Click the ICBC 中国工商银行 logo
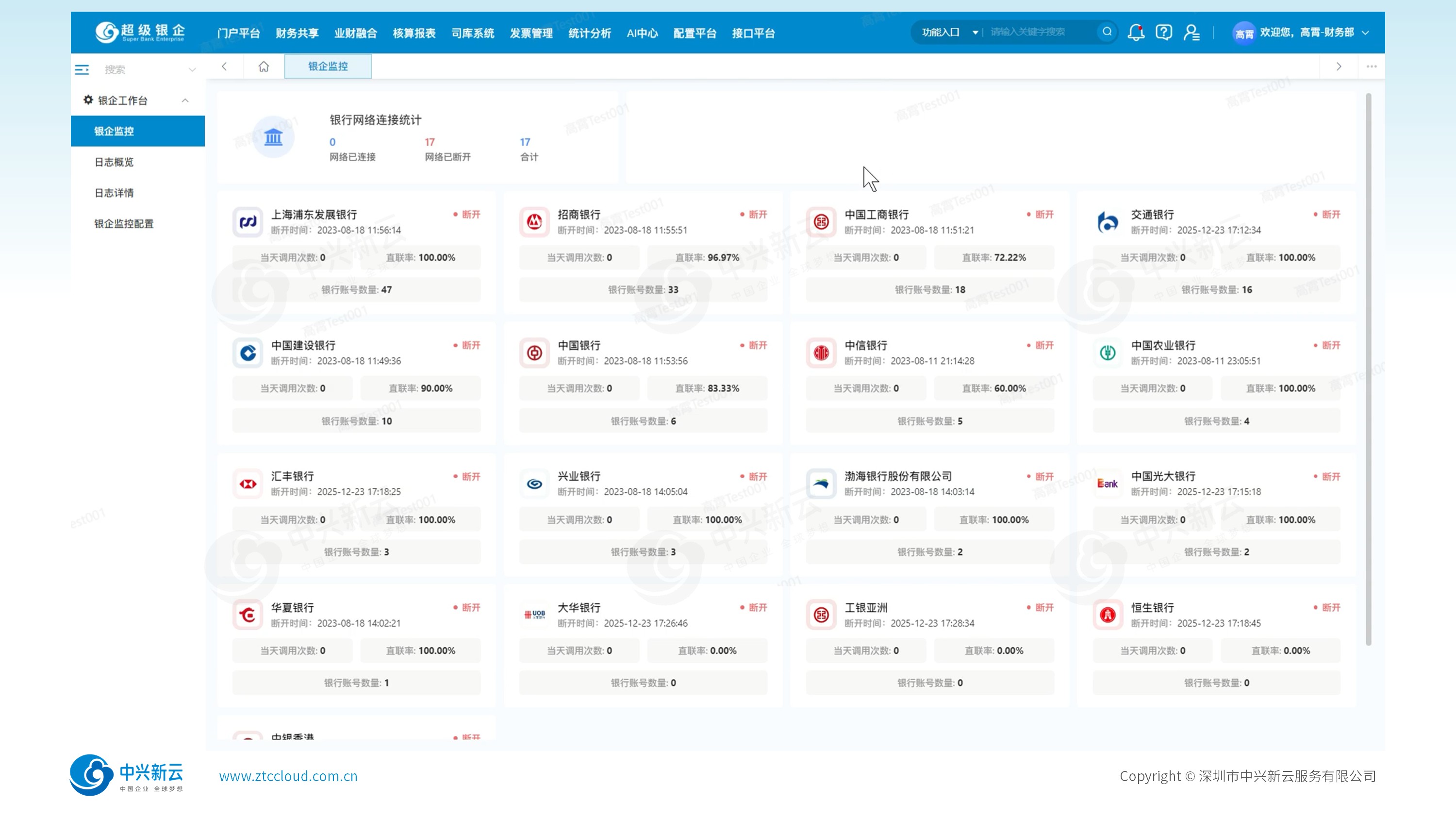 [x=821, y=221]
